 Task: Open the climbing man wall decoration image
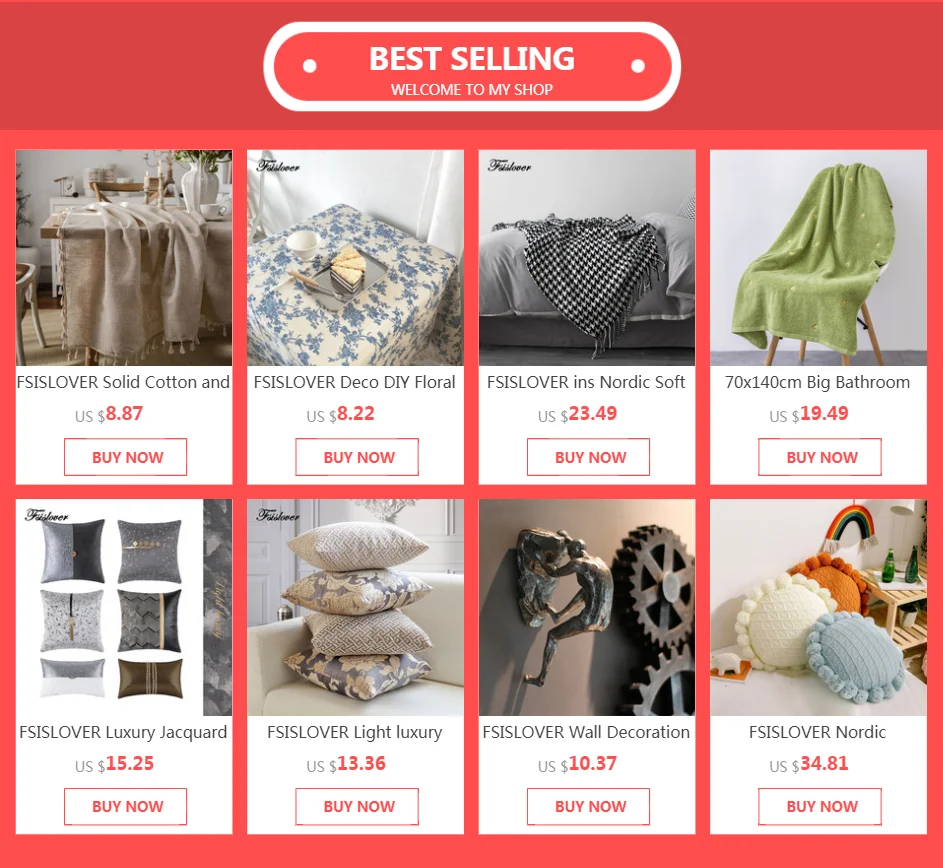[x=587, y=608]
